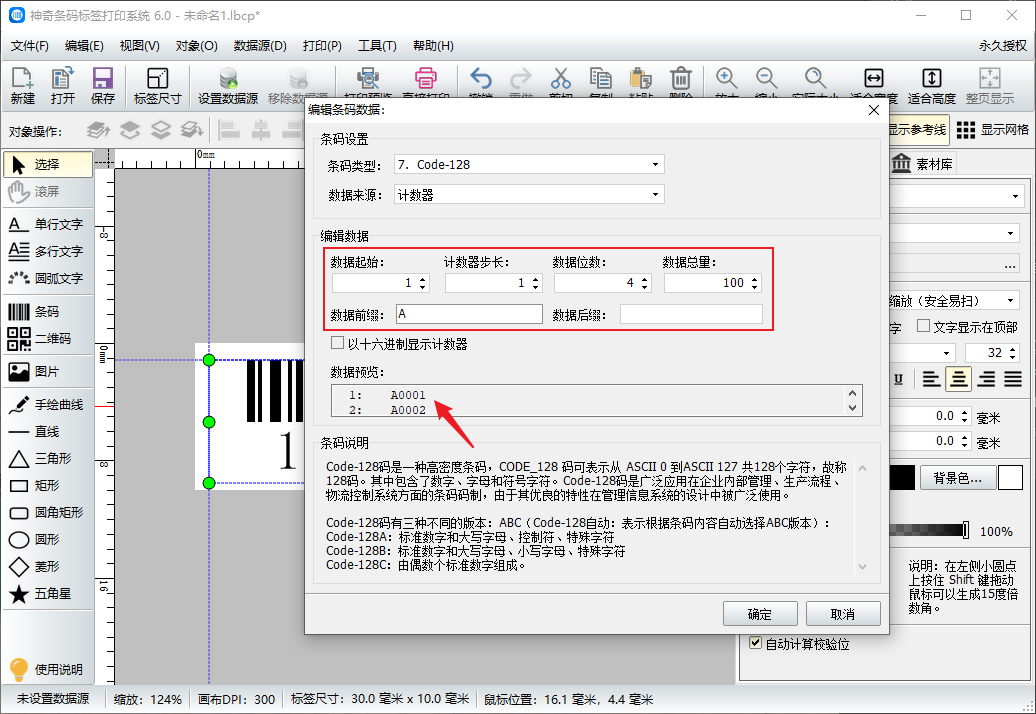This screenshot has height=714, width=1036.
Task: Click the 背景色... button
Action: tap(957, 478)
